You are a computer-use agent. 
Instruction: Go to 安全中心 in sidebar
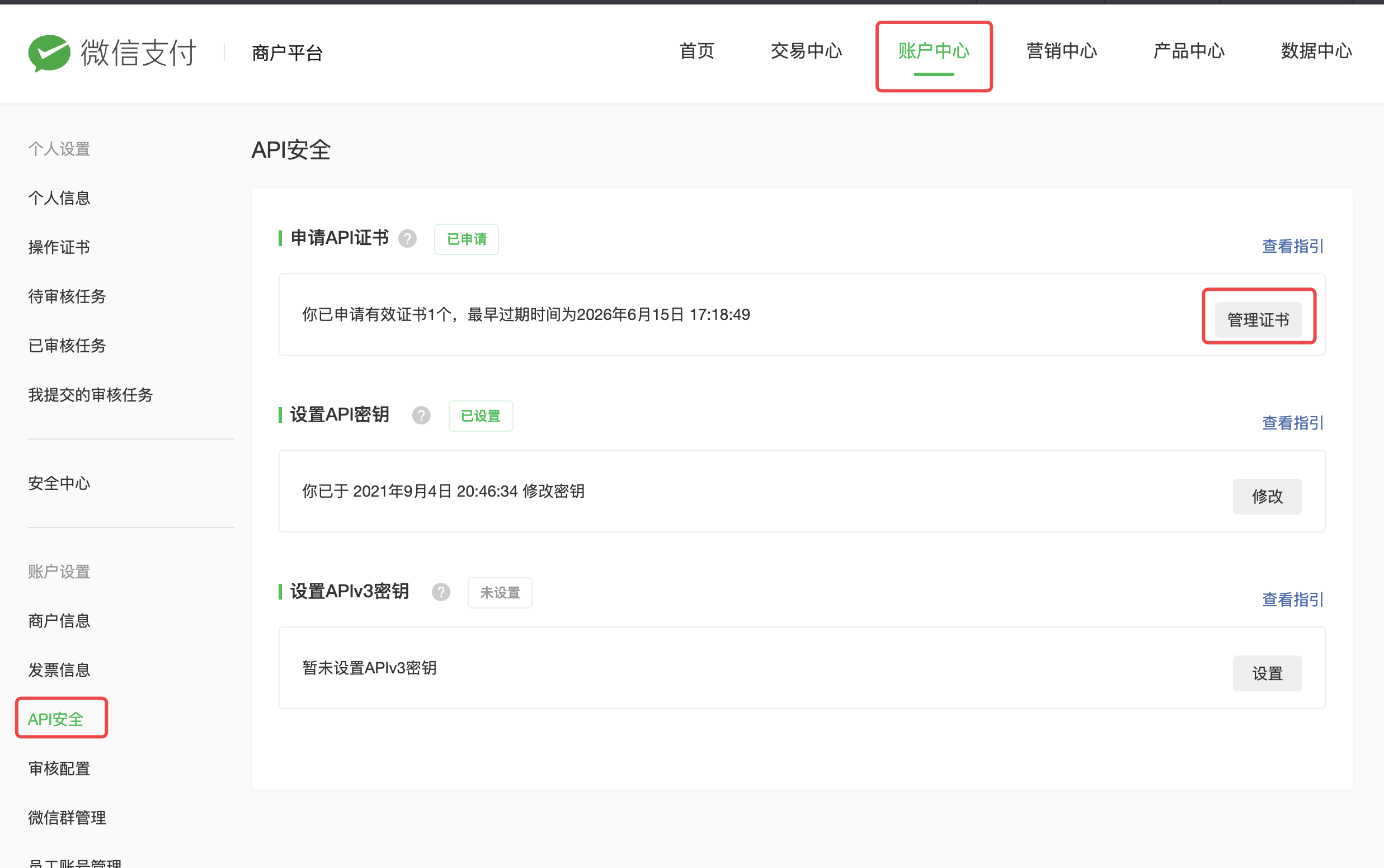coord(59,483)
